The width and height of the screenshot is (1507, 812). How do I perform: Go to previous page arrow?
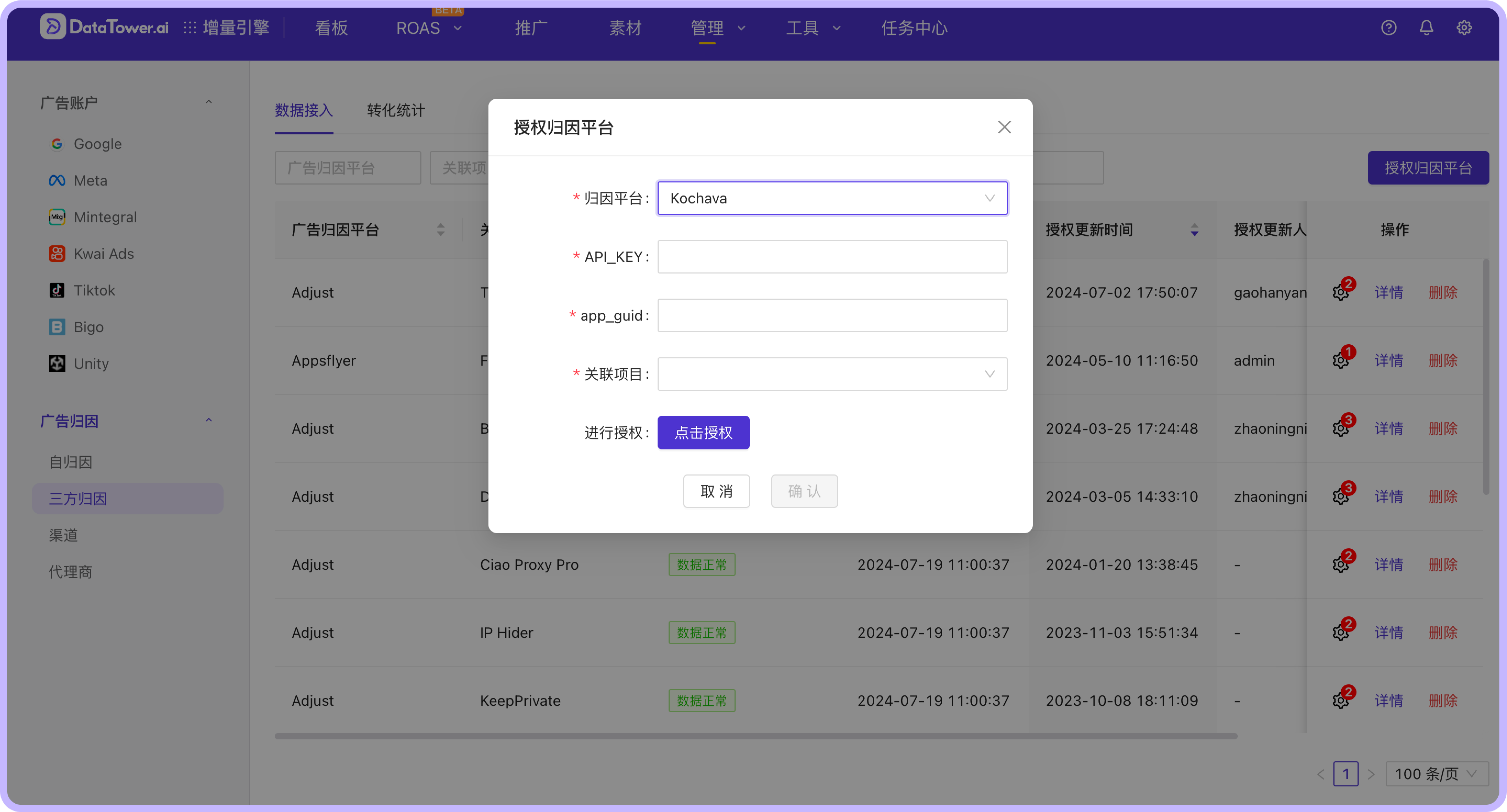(1320, 774)
